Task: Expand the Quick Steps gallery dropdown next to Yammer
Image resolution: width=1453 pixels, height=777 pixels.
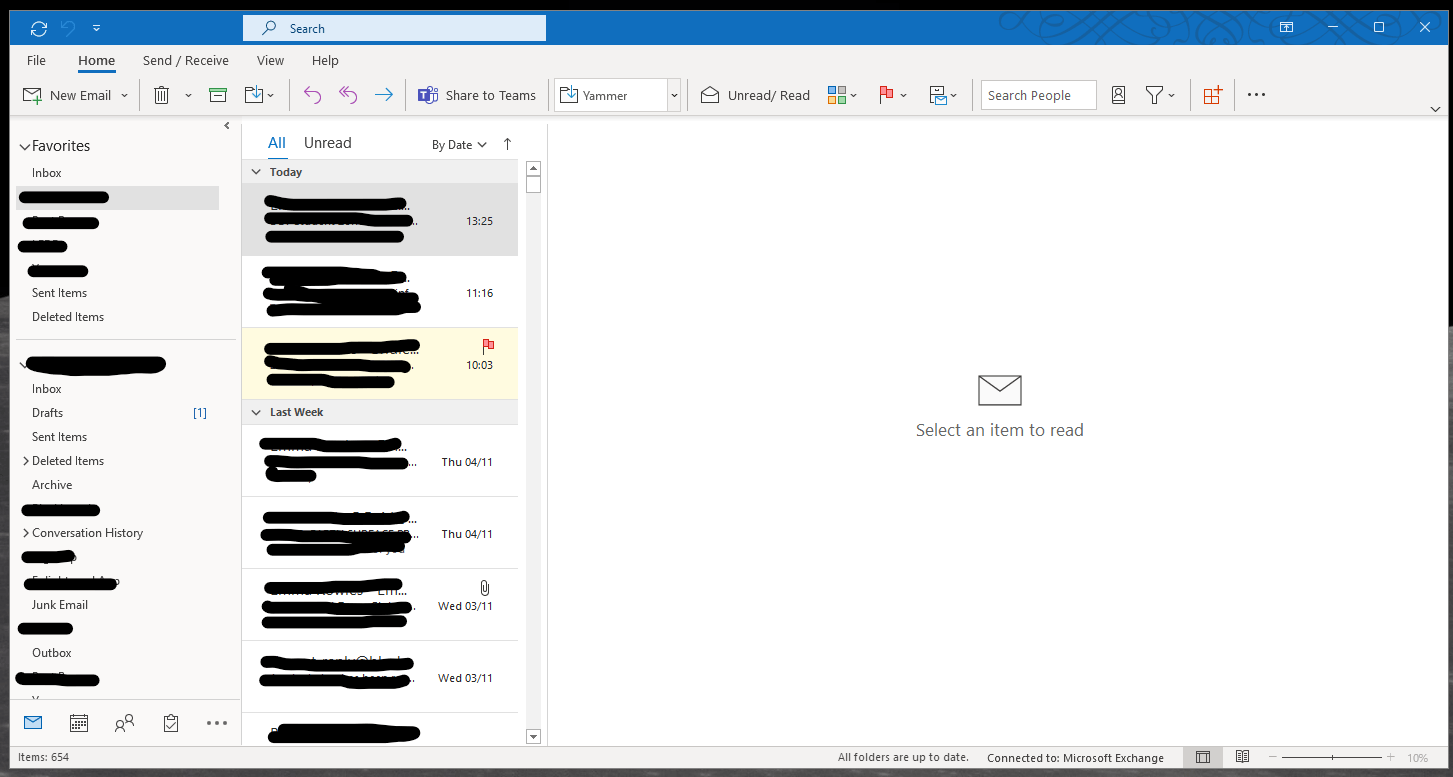Action: [x=674, y=95]
